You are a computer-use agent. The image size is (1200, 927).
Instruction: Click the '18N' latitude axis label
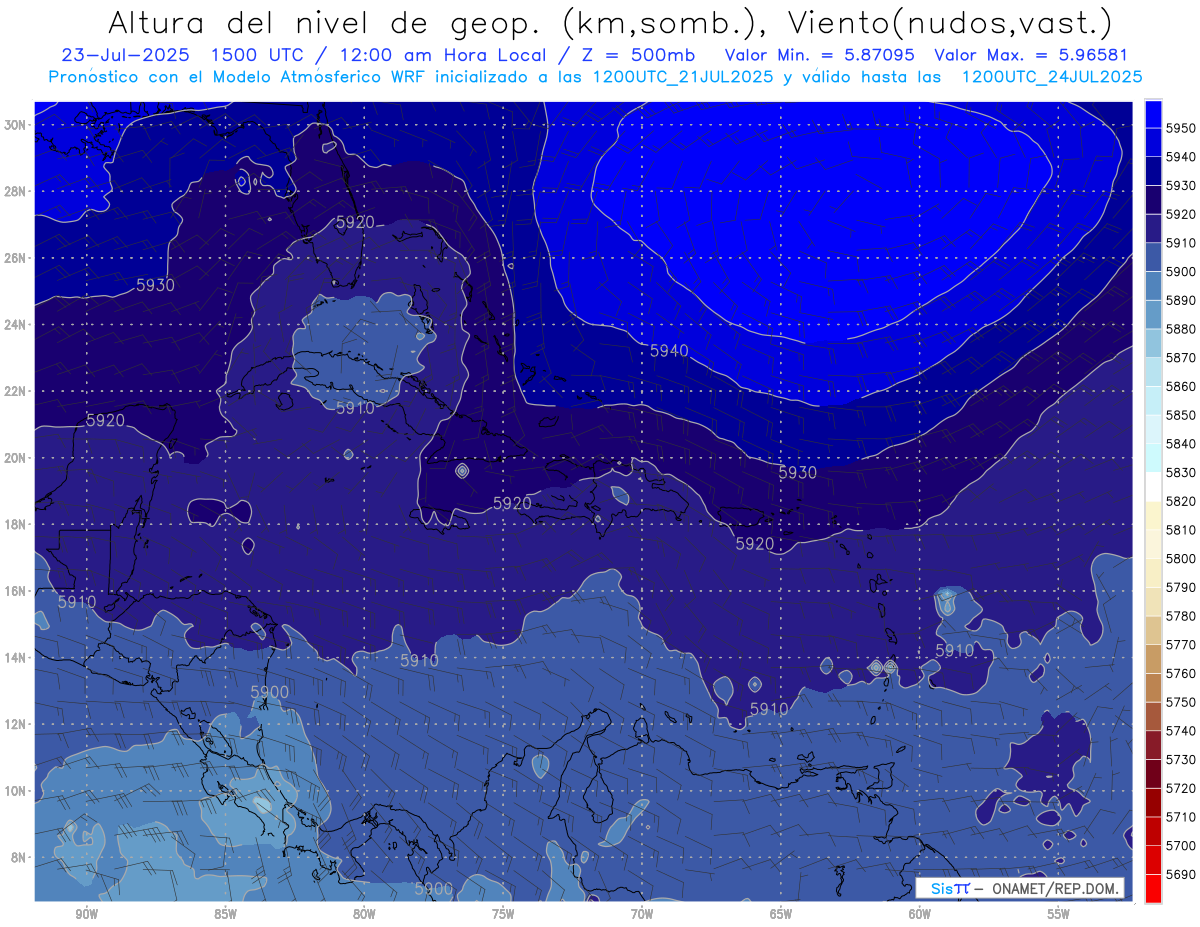pos(15,525)
